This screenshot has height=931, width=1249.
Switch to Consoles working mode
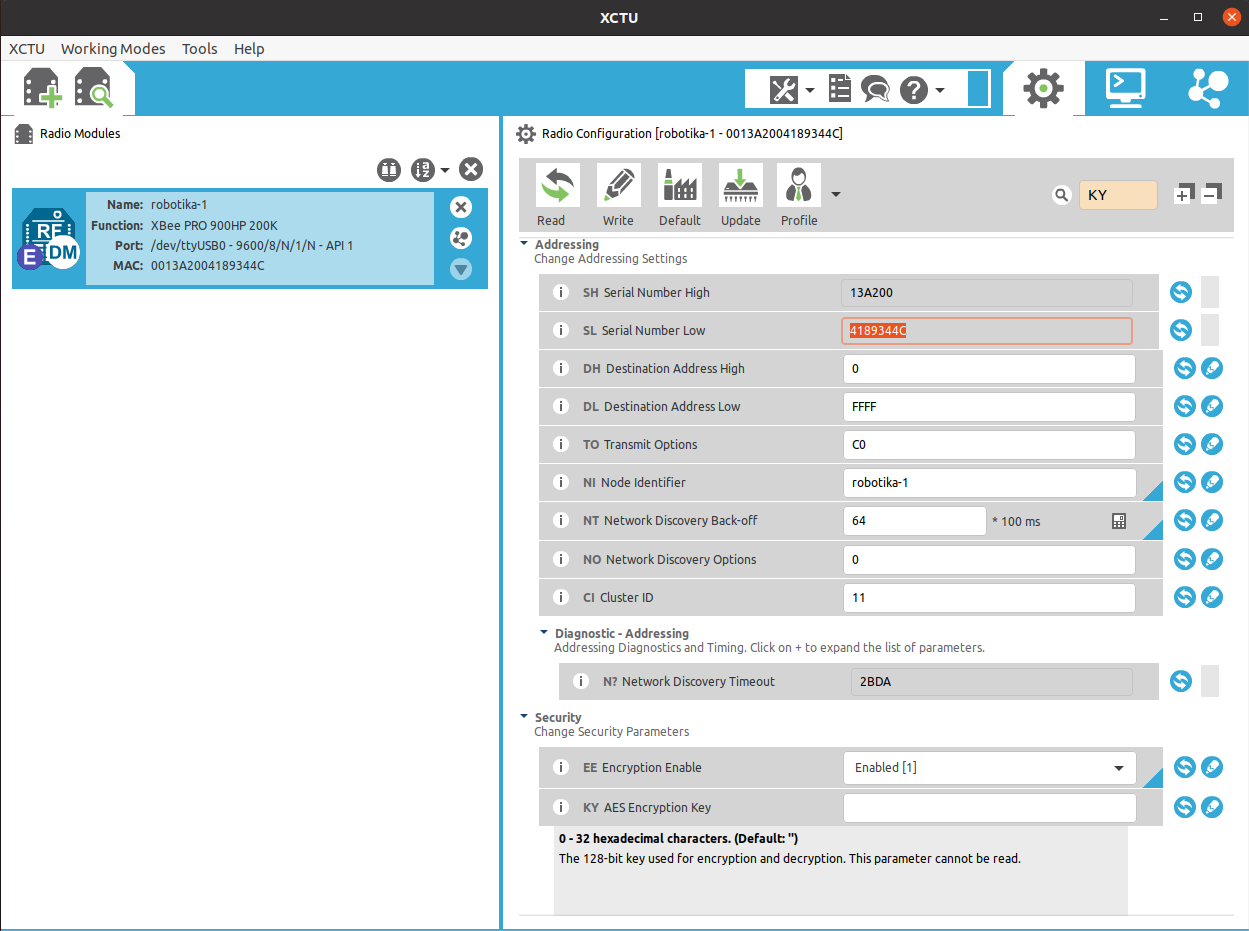(1125, 88)
